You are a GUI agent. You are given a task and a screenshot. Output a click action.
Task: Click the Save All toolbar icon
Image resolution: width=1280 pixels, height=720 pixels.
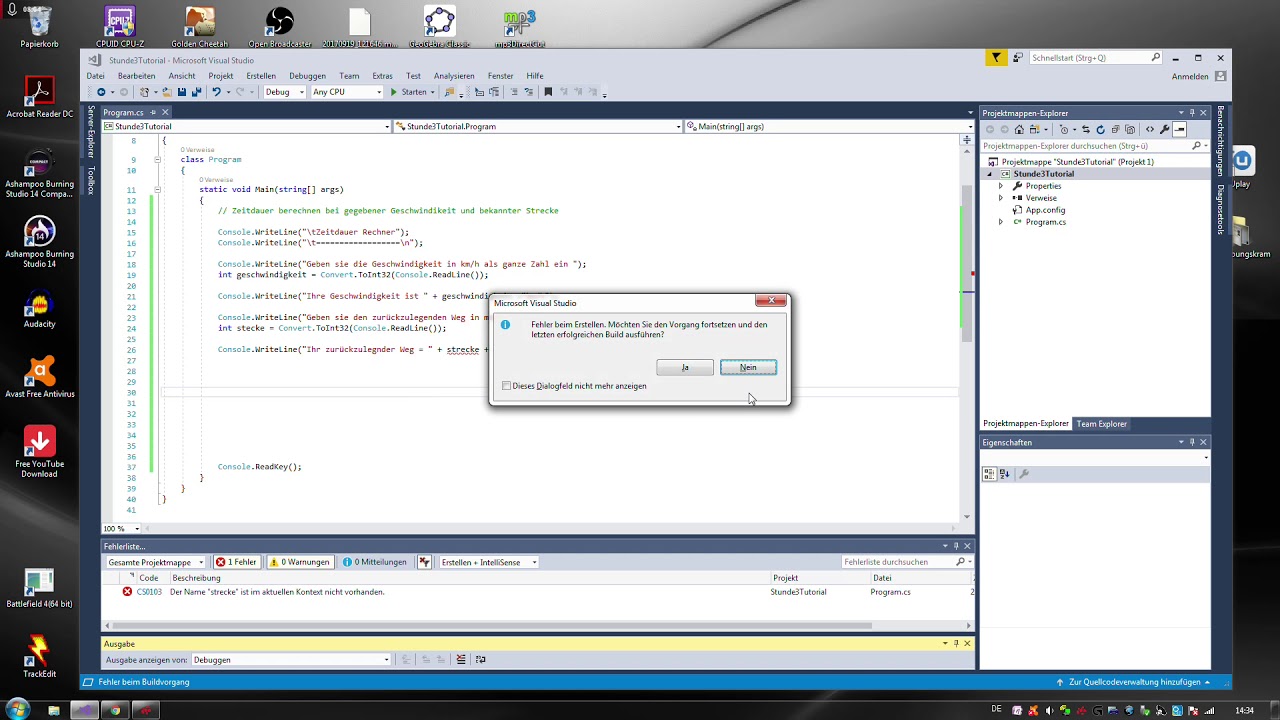click(196, 92)
